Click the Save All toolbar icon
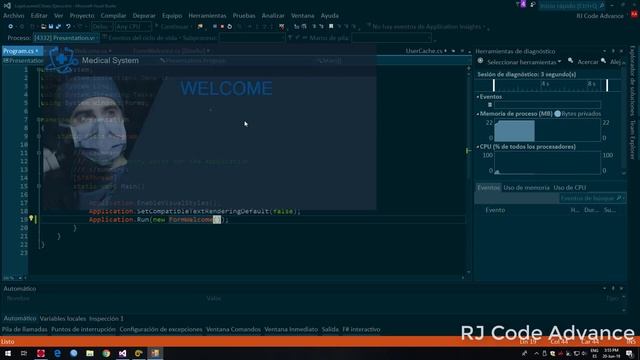The width and height of the screenshot is (640, 360). coord(58,27)
